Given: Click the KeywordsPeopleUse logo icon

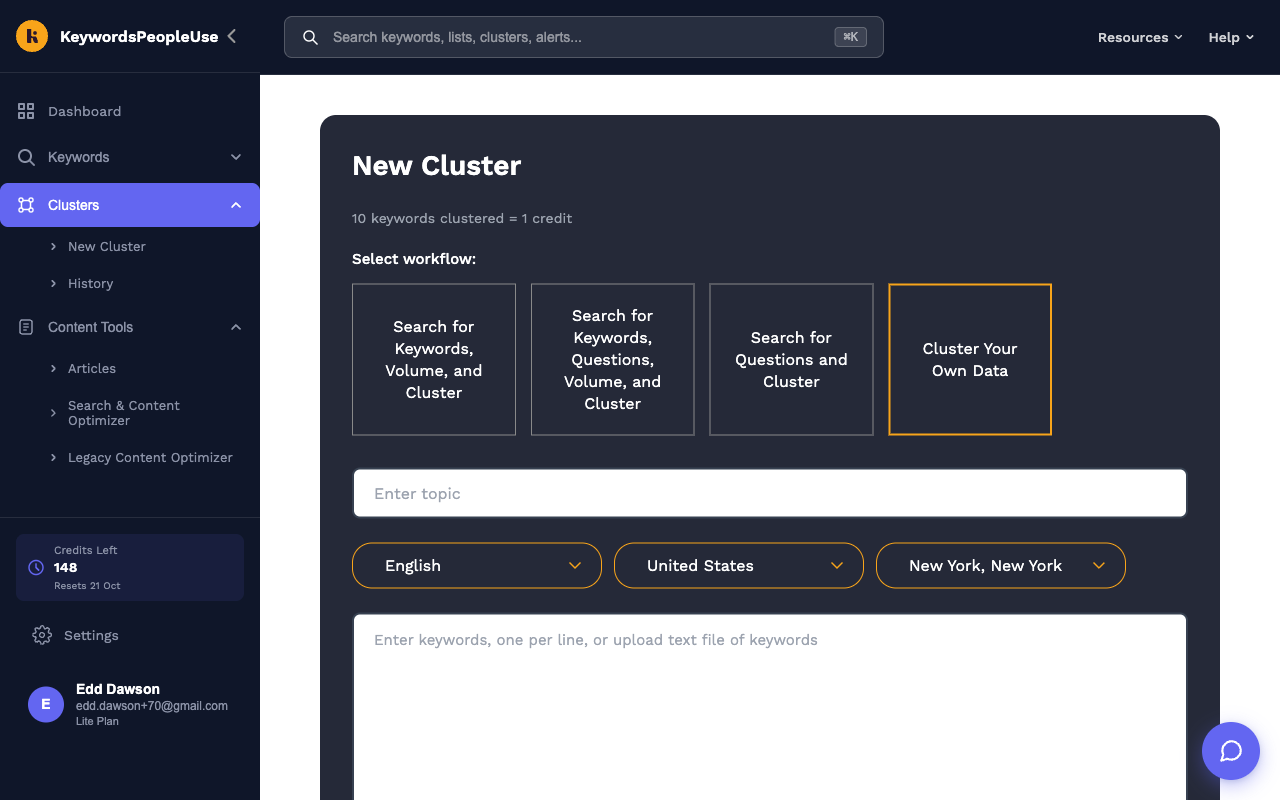Looking at the screenshot, I should pyautogui.click(x=32, y=37).
